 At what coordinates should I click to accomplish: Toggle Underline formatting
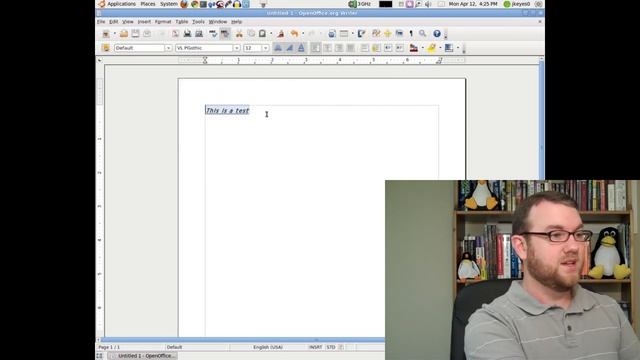click(301, 48)
